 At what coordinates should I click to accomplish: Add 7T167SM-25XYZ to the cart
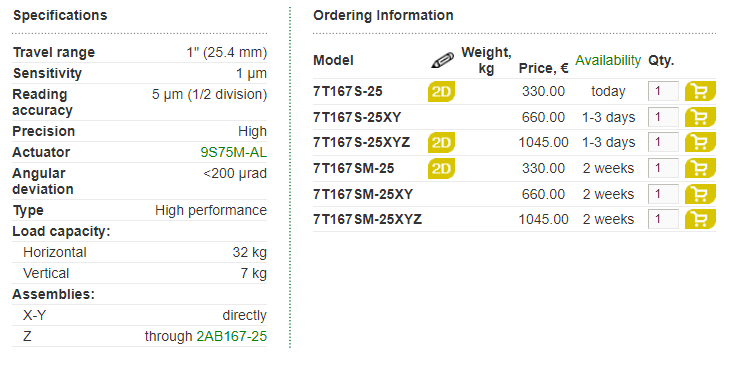pyautogui.click(x=700, y=219)
